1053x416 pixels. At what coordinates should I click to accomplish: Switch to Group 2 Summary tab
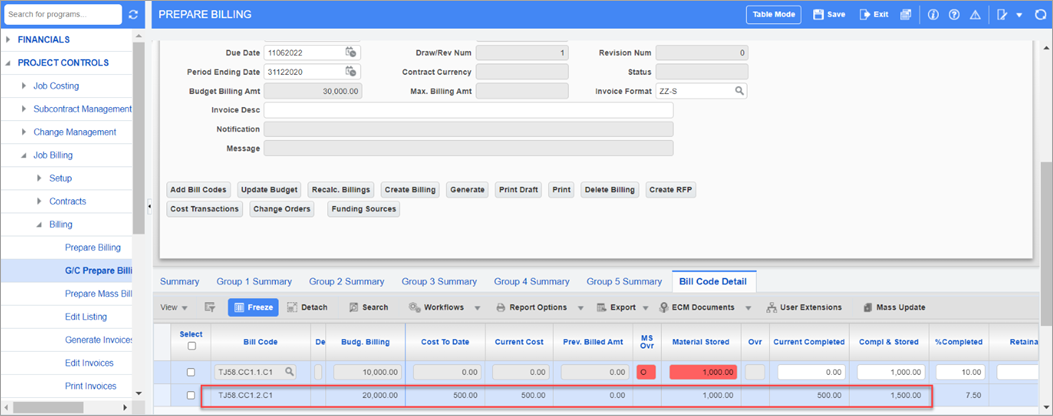tap(347, 282)
